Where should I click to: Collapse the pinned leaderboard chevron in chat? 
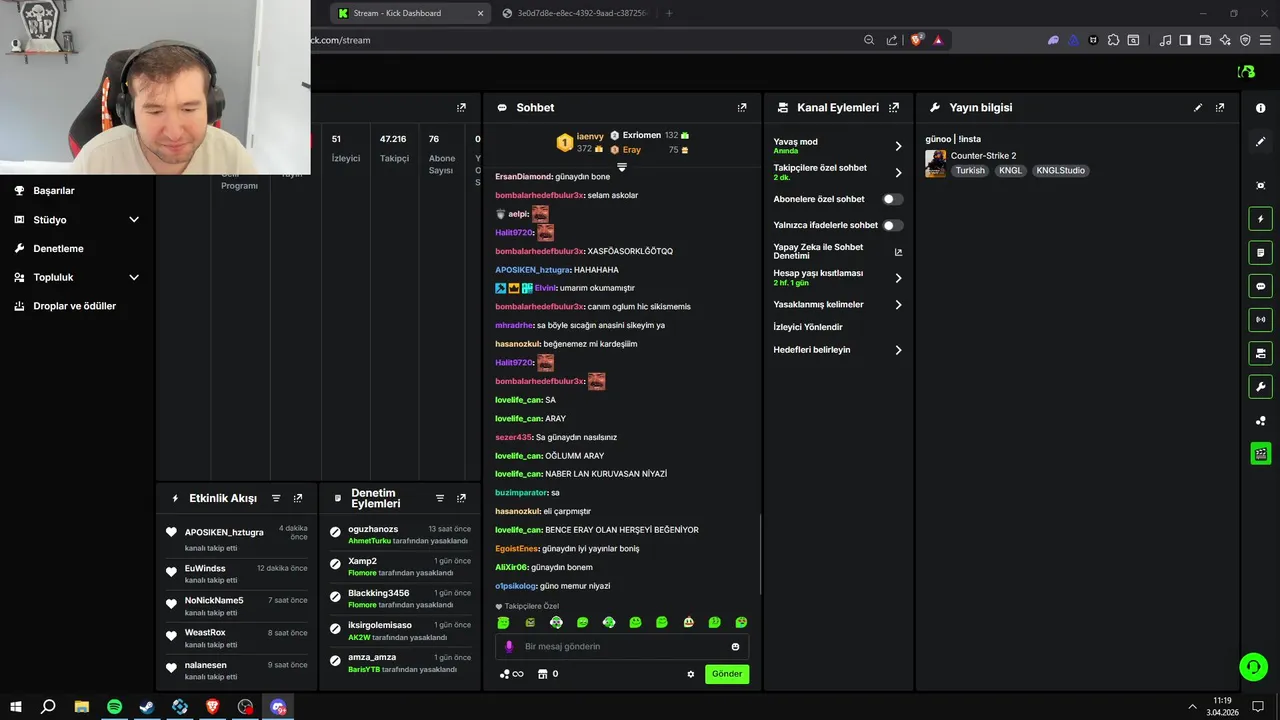(621, 167)
